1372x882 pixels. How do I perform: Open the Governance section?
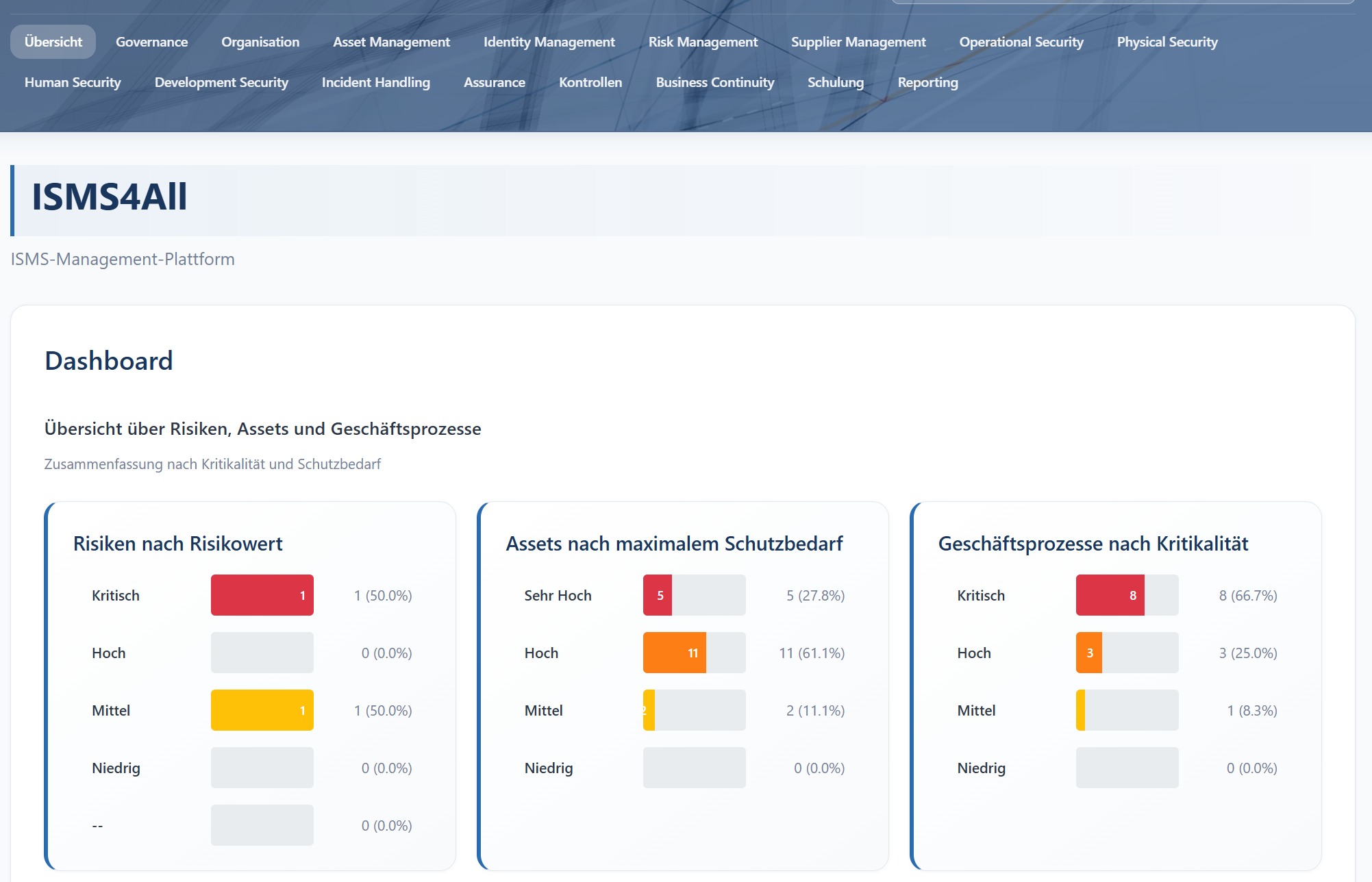tap(151, 42)
